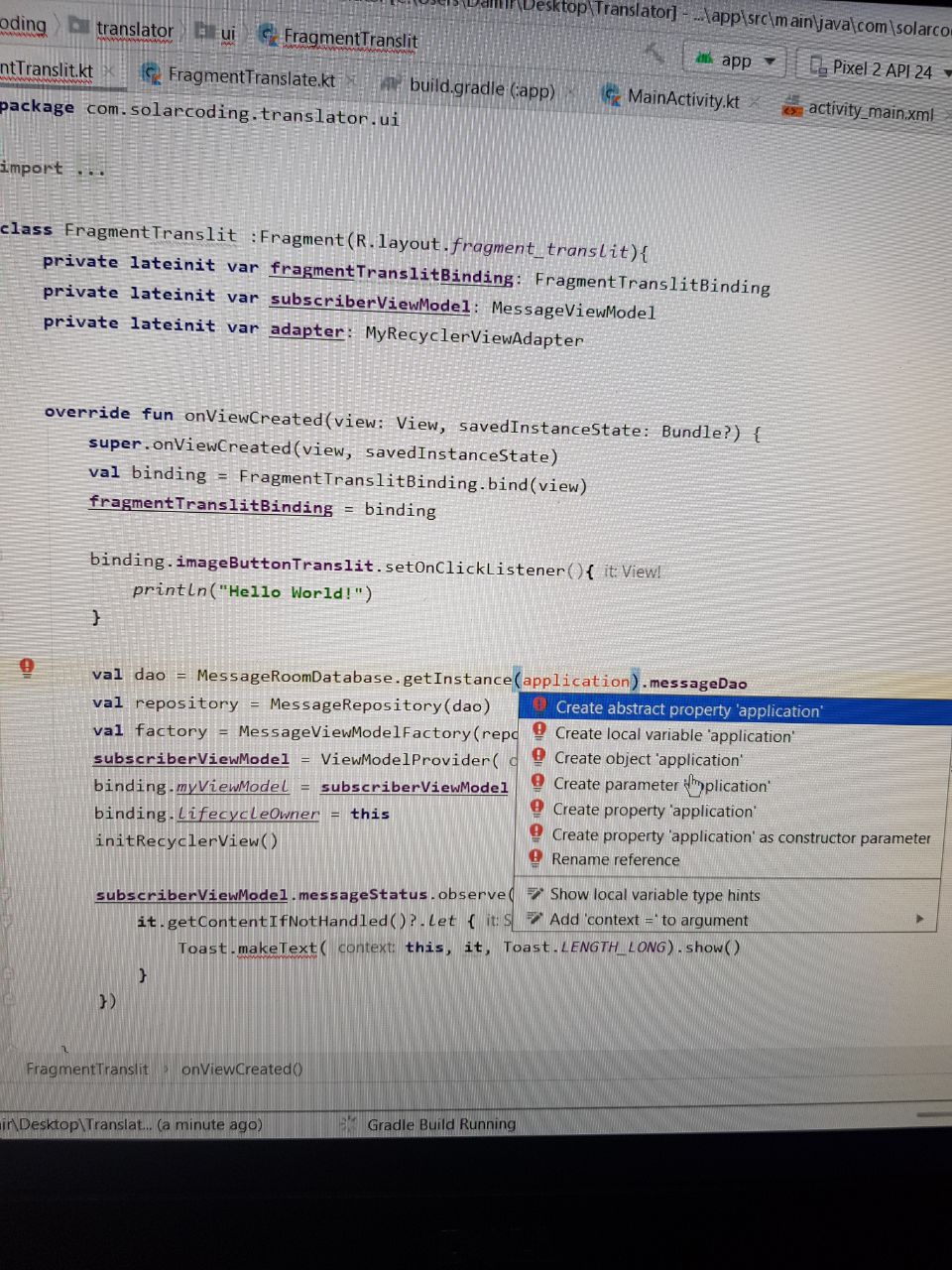Screen dimensions: 952x1270
Task: Click the Gradle build spinner icon
Action: (348, 1123)
